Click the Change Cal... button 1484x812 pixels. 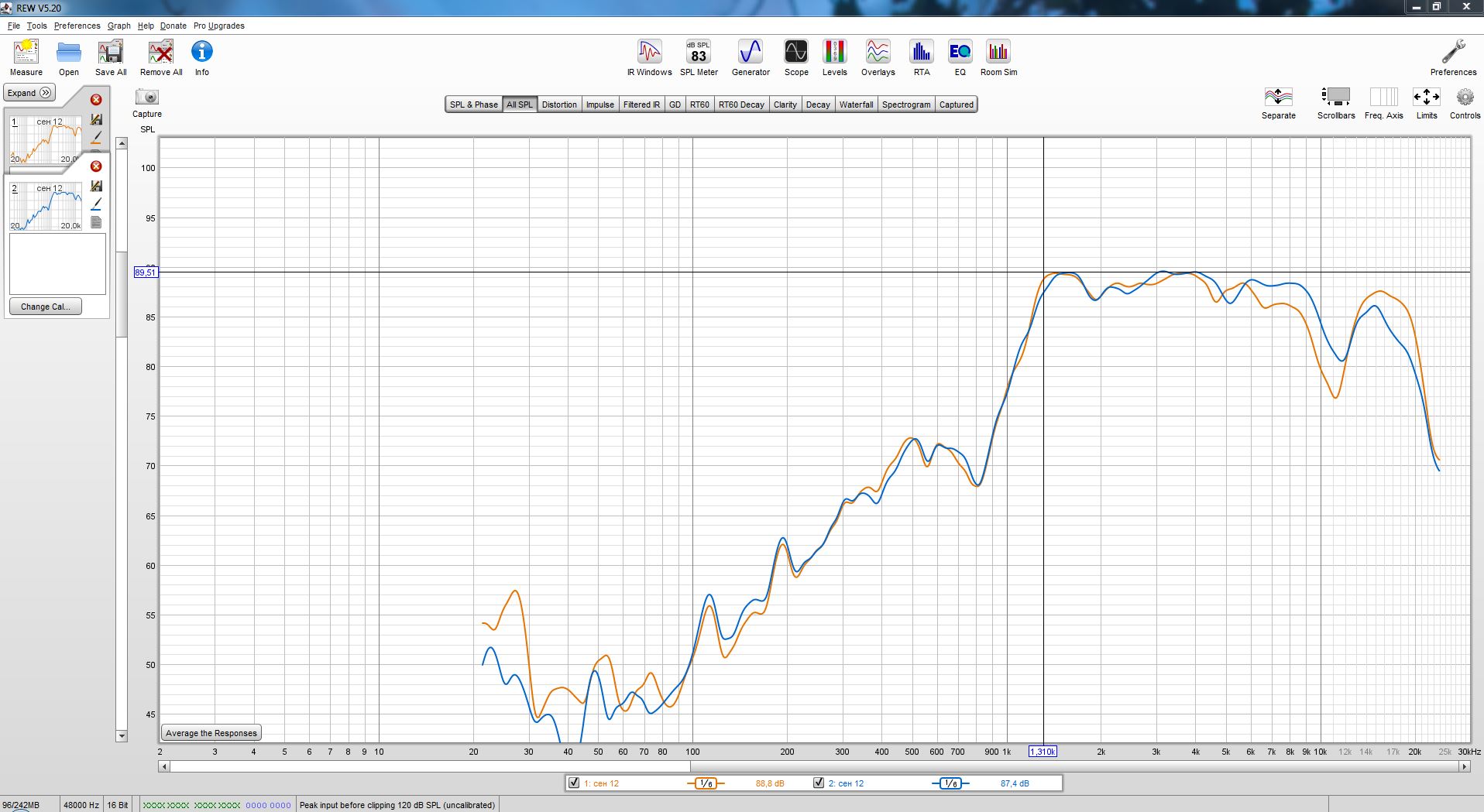click(46, 307)
